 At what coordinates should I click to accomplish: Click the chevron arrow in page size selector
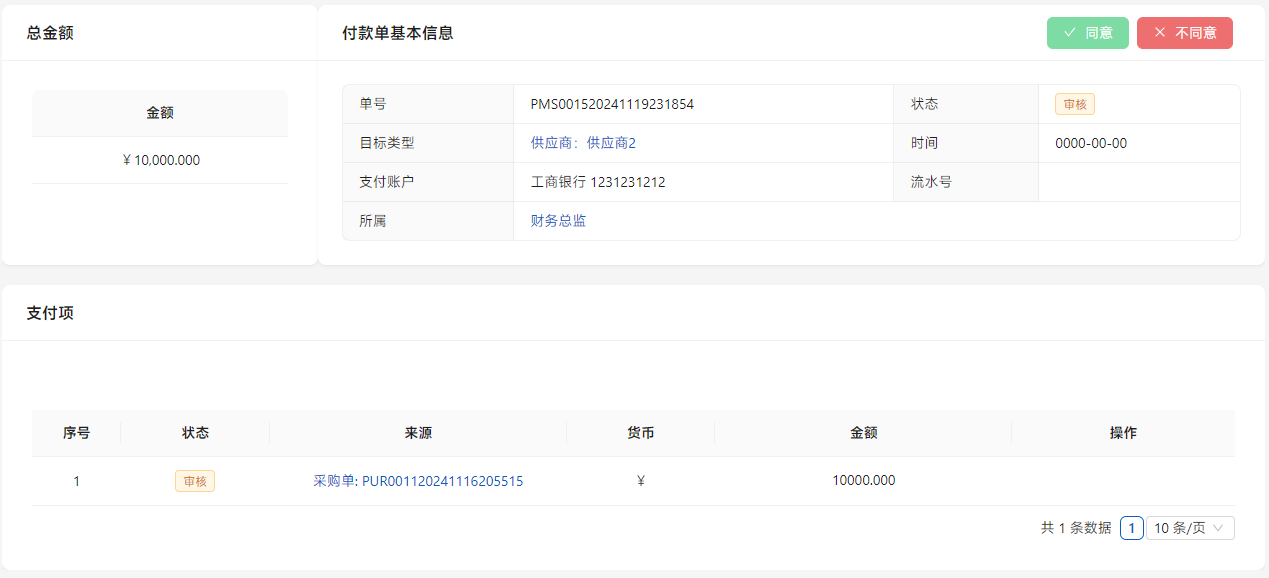tap(1218, 528)
